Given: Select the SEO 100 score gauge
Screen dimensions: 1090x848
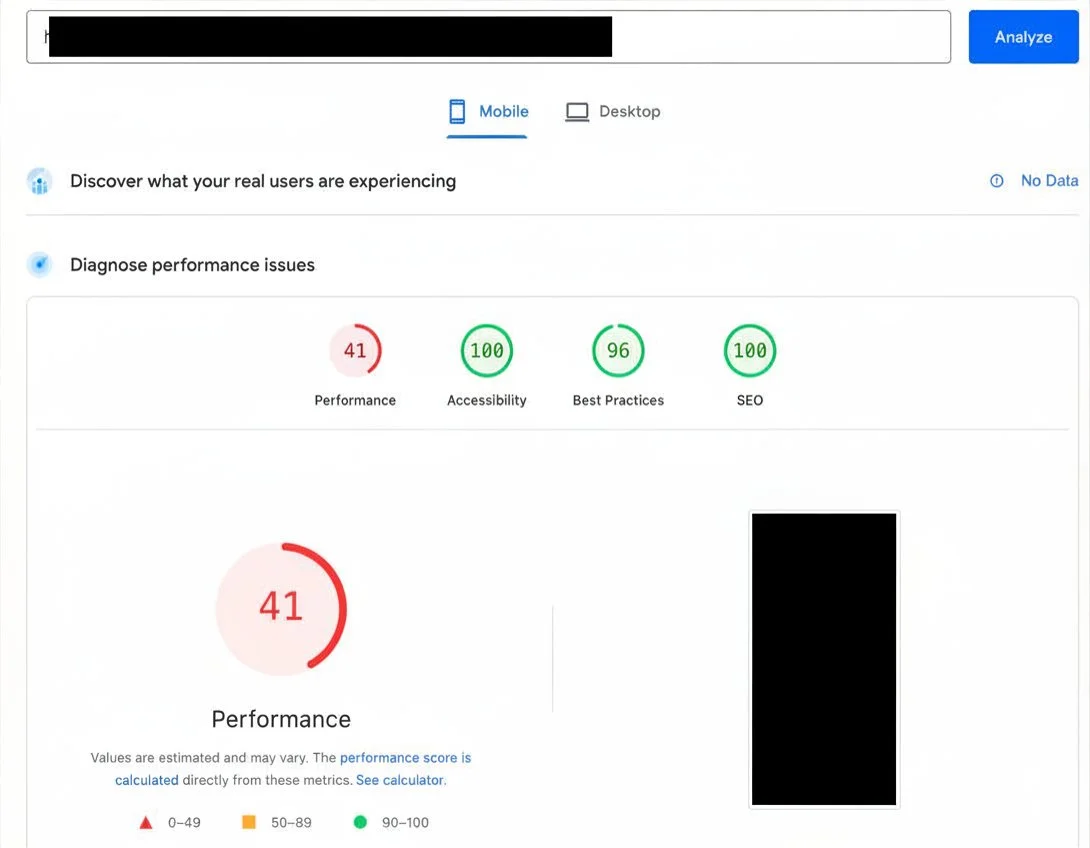Looking at the screenshot, I should pyautogui.click(x=749, y=350).
